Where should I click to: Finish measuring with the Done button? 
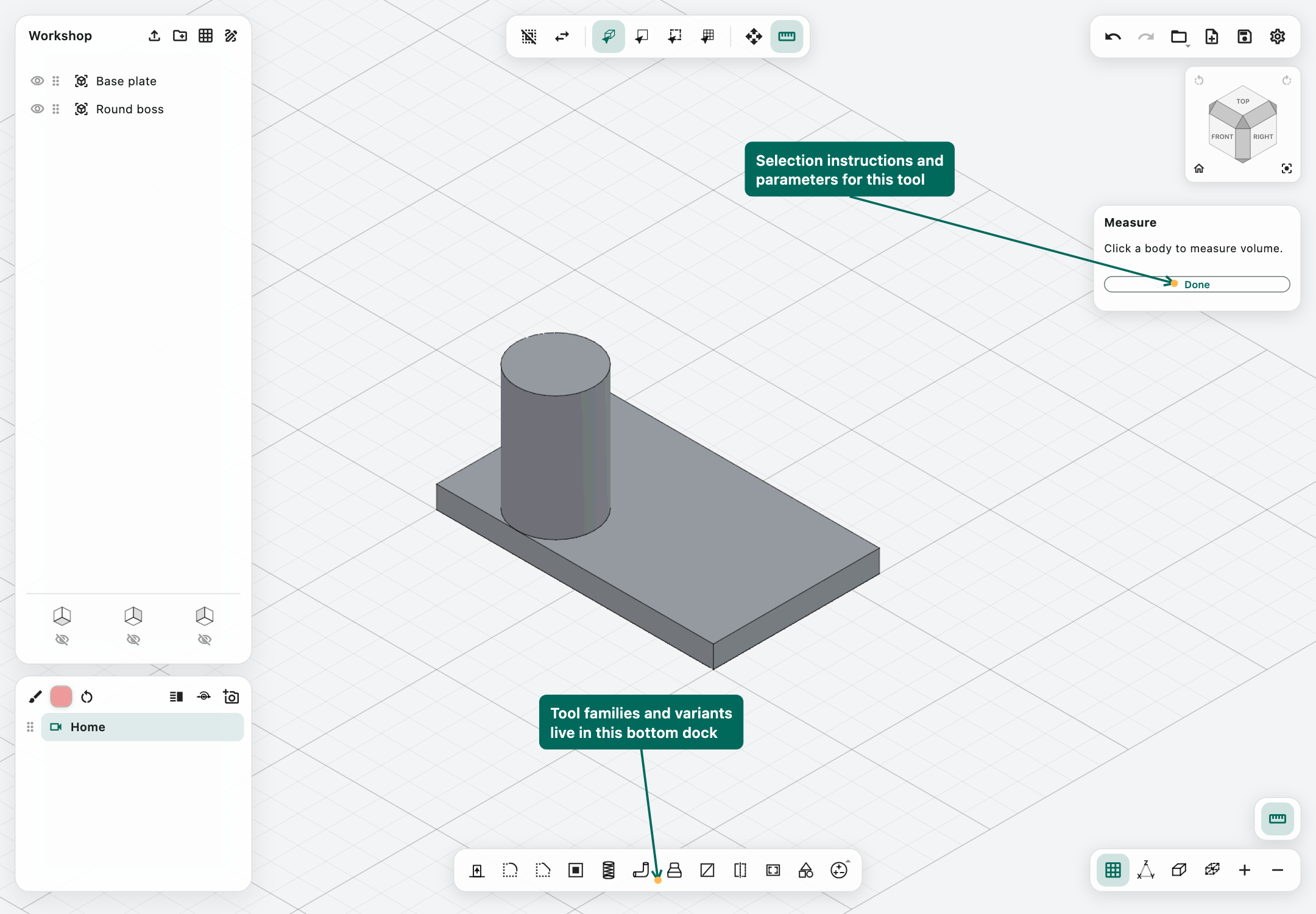[1197, 285]
